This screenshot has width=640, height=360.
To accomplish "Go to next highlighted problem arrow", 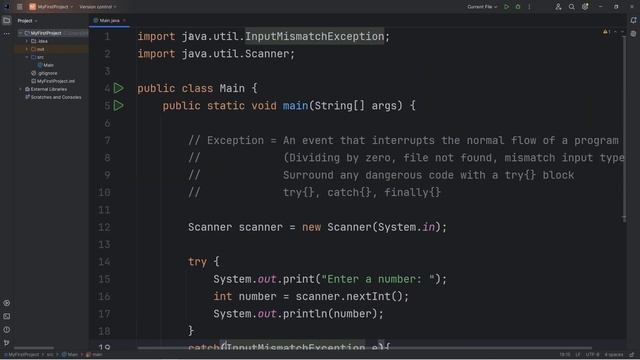I will 622,32.
